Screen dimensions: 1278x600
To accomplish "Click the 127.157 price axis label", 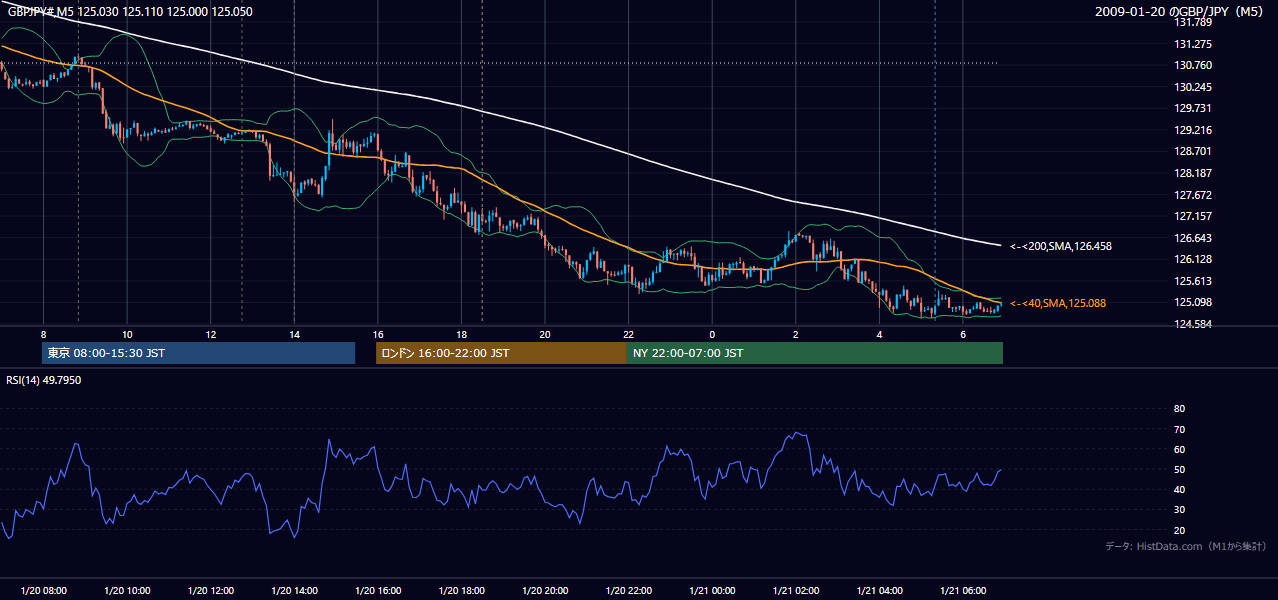I will coord(1193,216).
